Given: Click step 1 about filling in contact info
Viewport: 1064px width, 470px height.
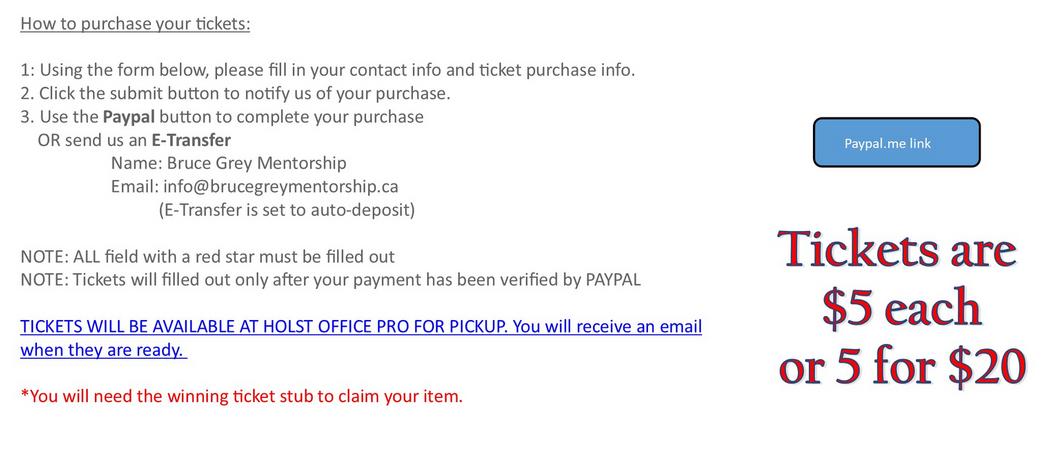Looking at the screenshot, I should (328, 70).
